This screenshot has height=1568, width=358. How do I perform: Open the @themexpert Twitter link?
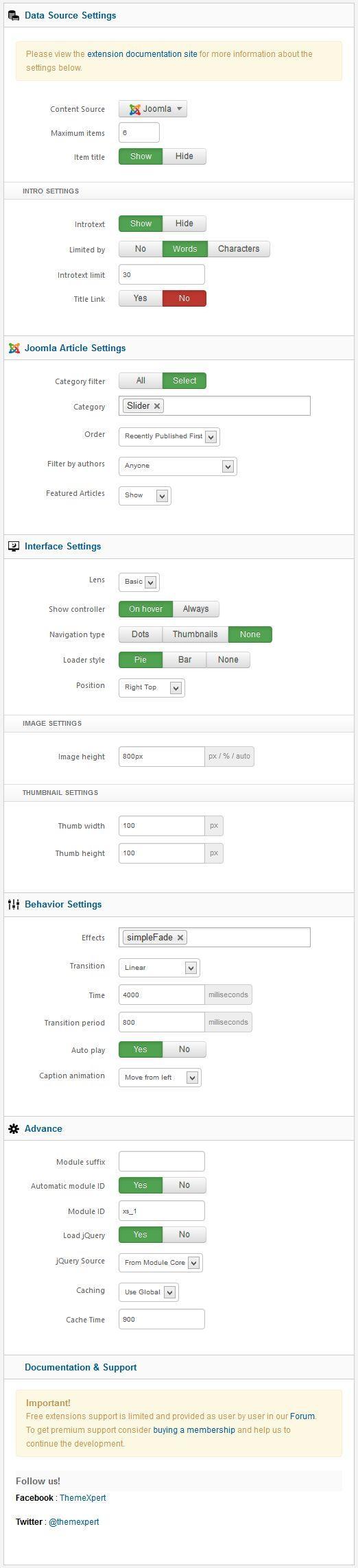click(74, 1522)
